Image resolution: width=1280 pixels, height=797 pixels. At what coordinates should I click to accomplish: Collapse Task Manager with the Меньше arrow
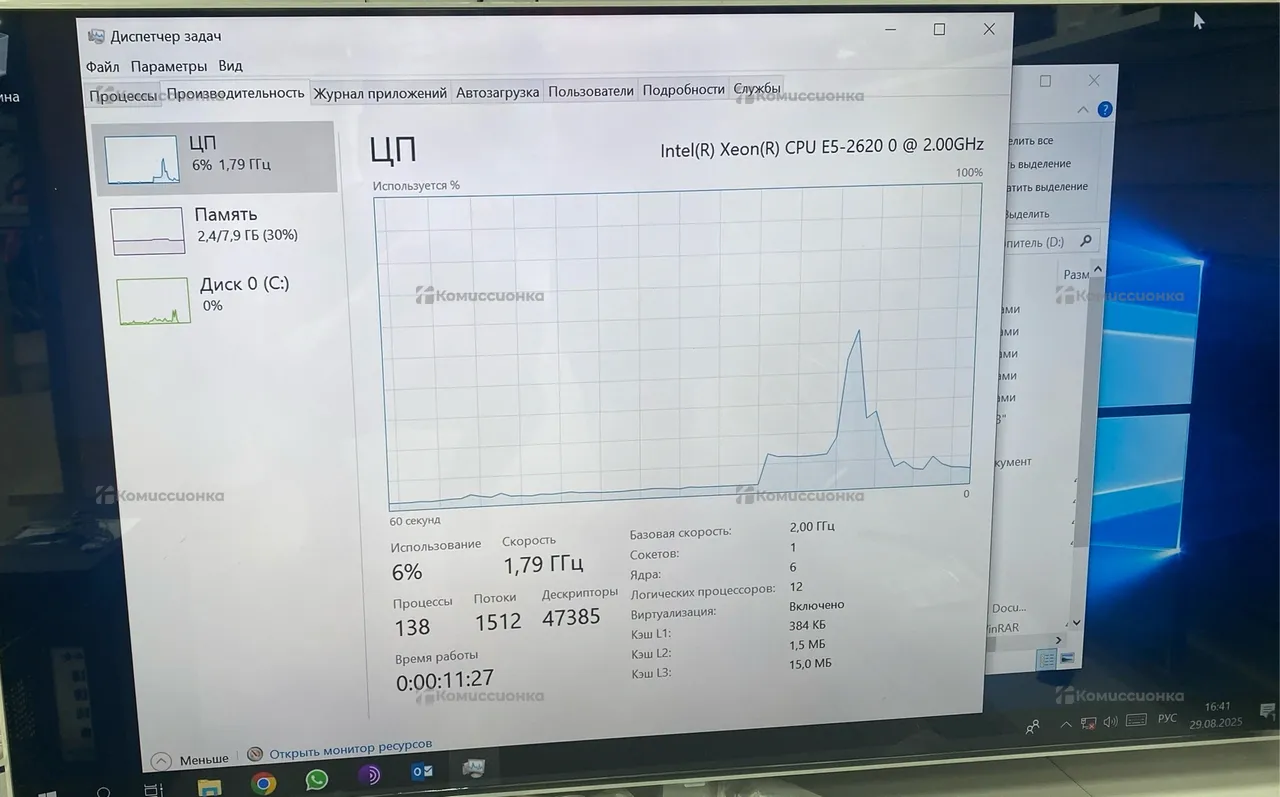click(x=161, y=761)
